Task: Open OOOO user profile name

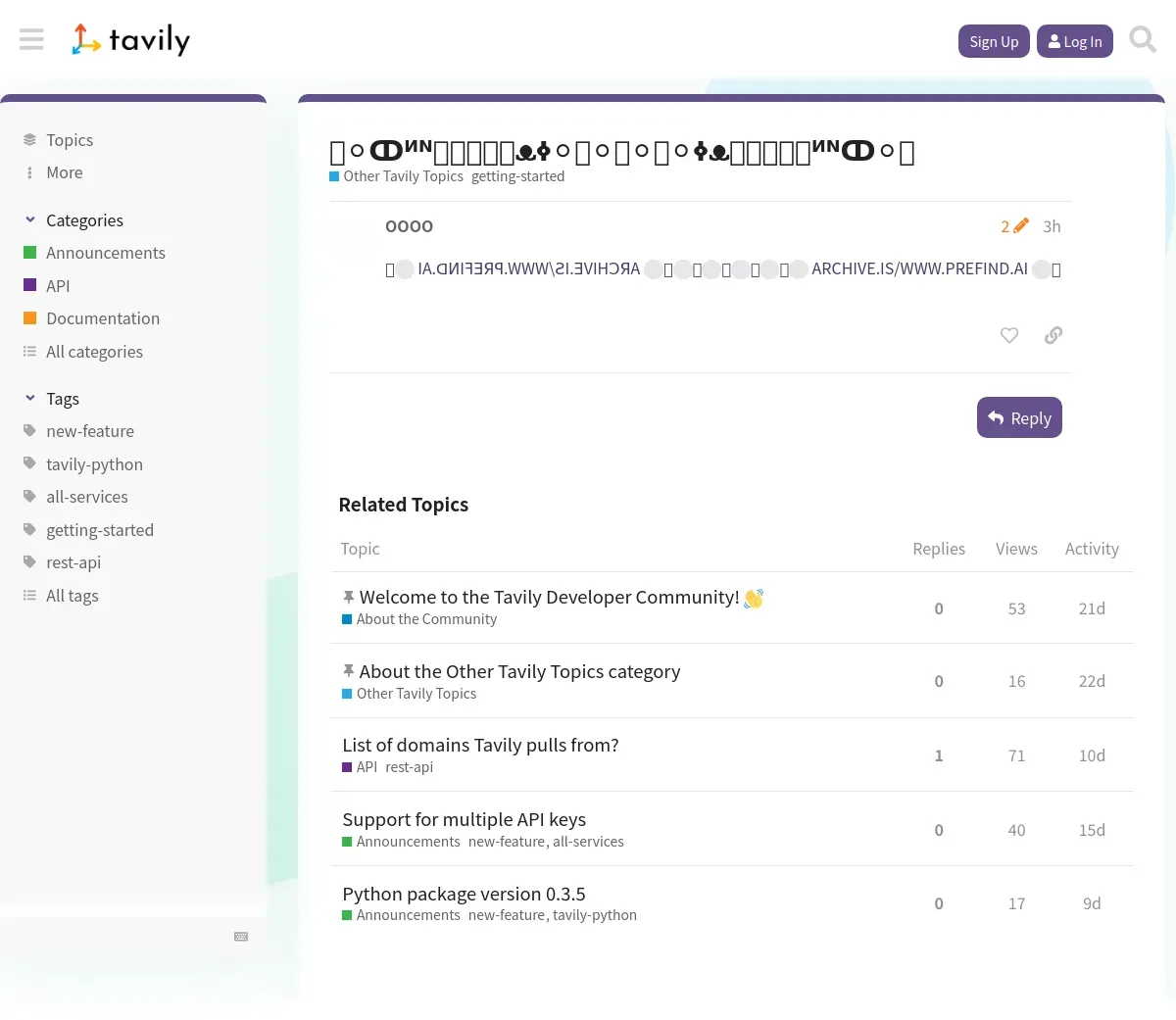Action: [409, 226]
